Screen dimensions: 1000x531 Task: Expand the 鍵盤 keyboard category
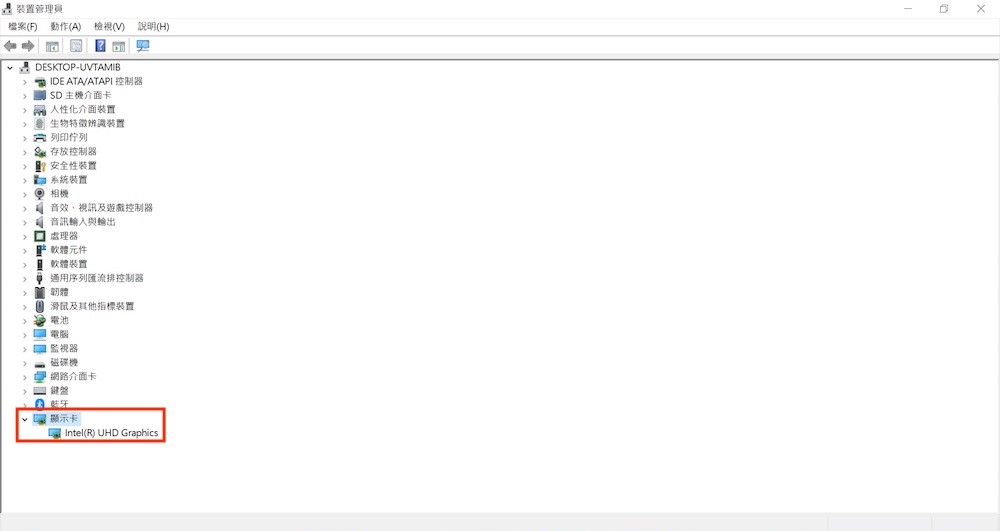point(25,391)
